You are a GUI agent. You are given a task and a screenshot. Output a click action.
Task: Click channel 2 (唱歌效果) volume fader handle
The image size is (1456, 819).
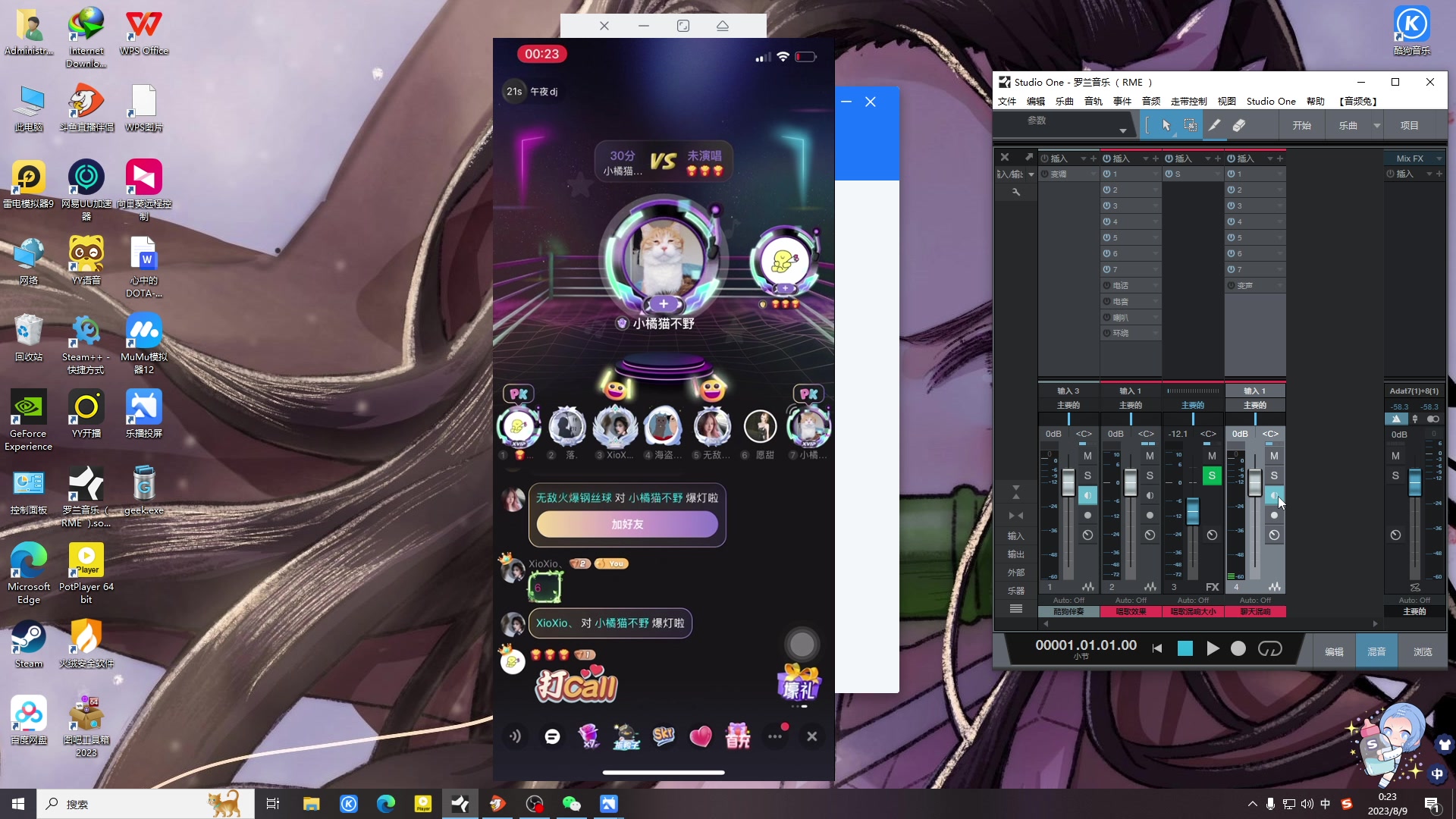1131,482
